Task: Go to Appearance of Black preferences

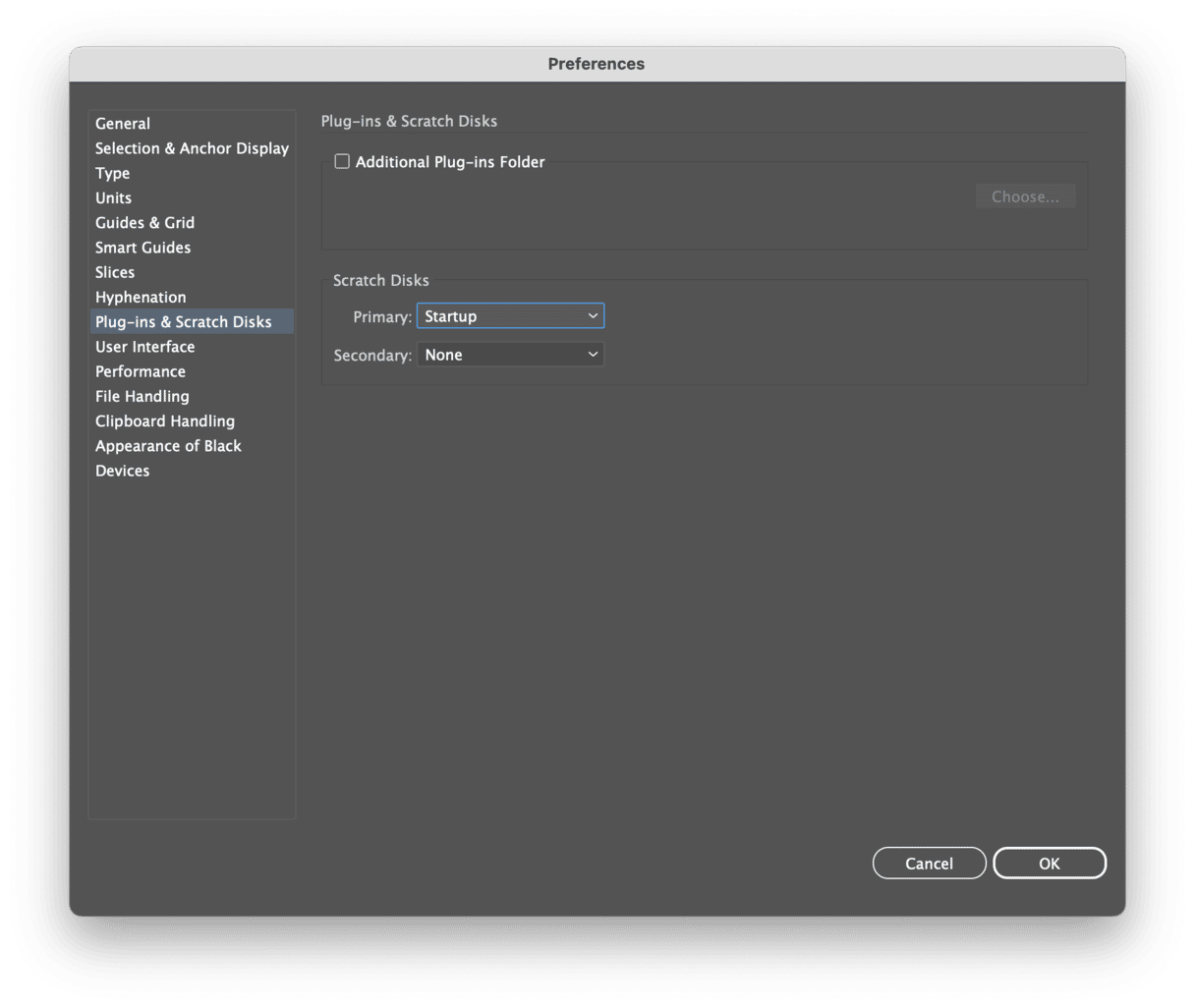Action: 192,445
